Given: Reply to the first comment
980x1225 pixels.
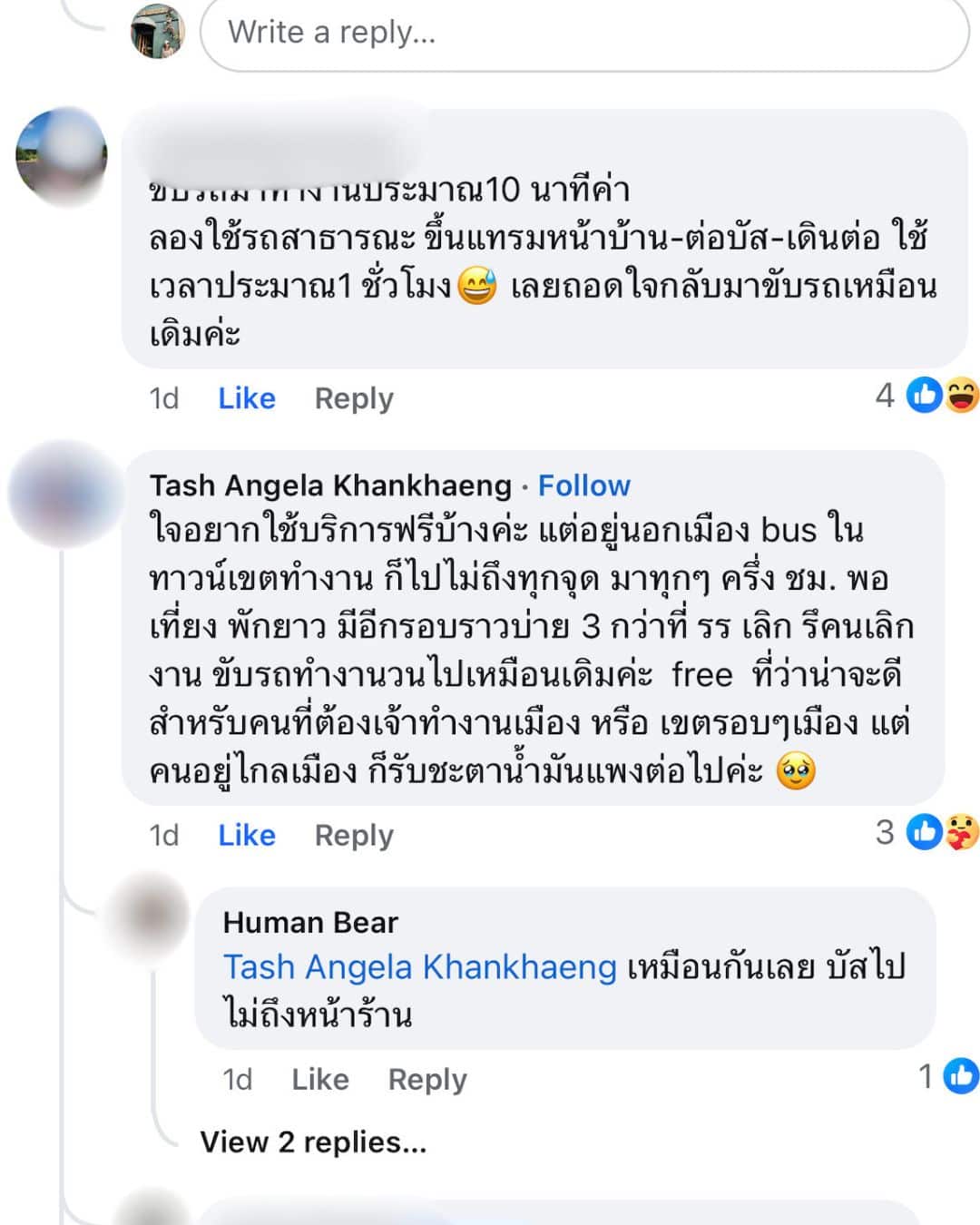Looking at the screenshot, I should click(353, 397).
